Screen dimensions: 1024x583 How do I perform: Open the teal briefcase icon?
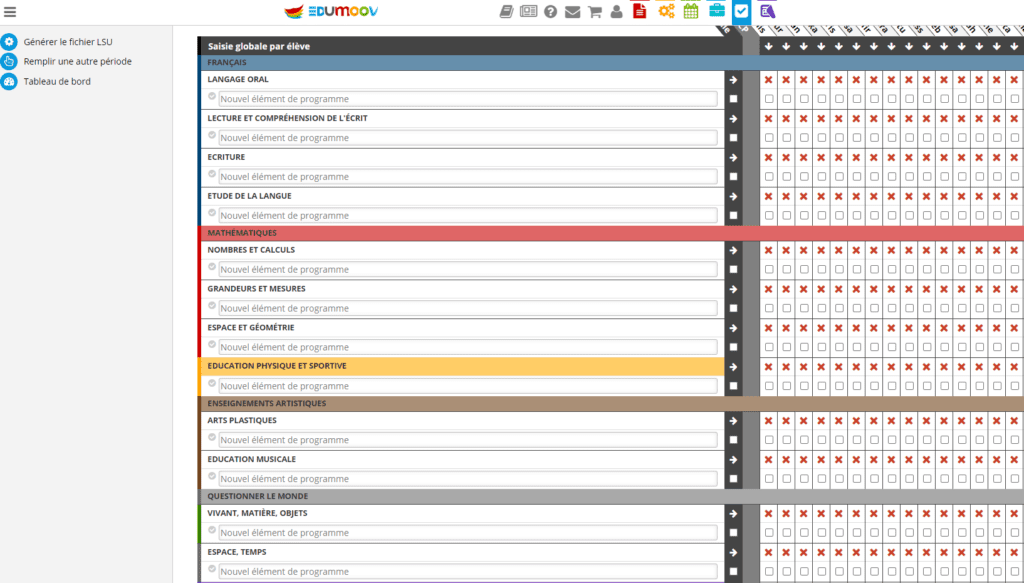[717, 11]
